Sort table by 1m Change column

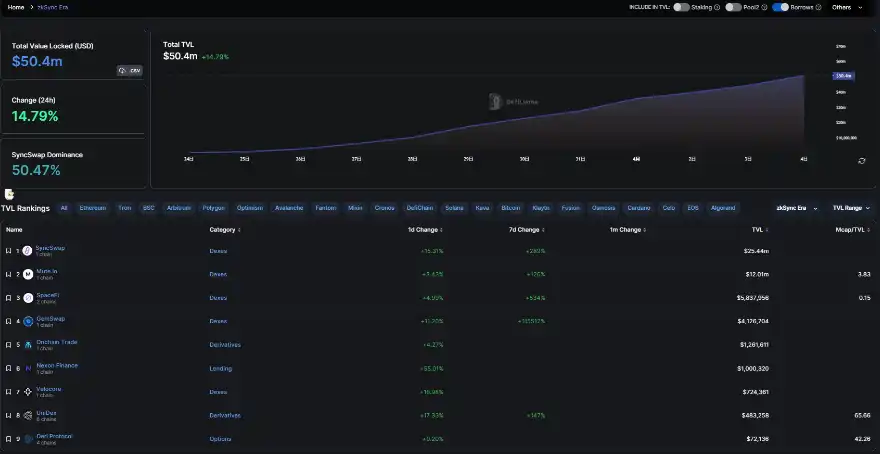click(x=628, y=230)
